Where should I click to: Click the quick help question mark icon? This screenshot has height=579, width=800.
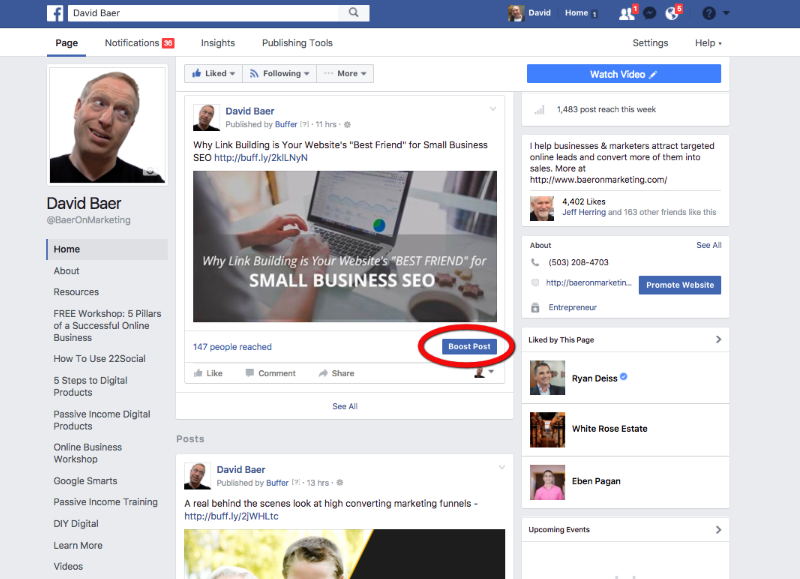pyautogui.click(x=709, y=13)
